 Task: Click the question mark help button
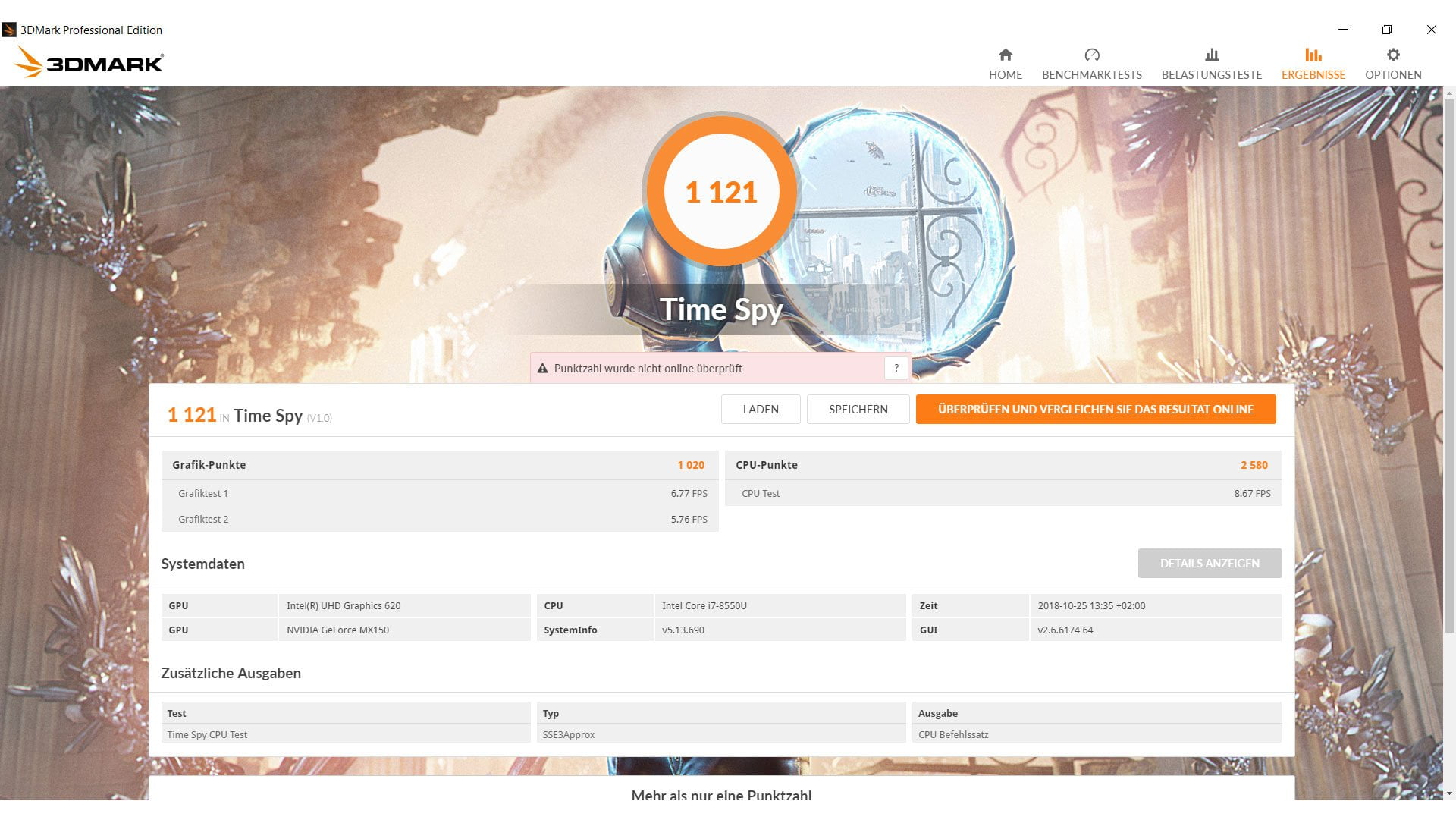click(896, 368)
